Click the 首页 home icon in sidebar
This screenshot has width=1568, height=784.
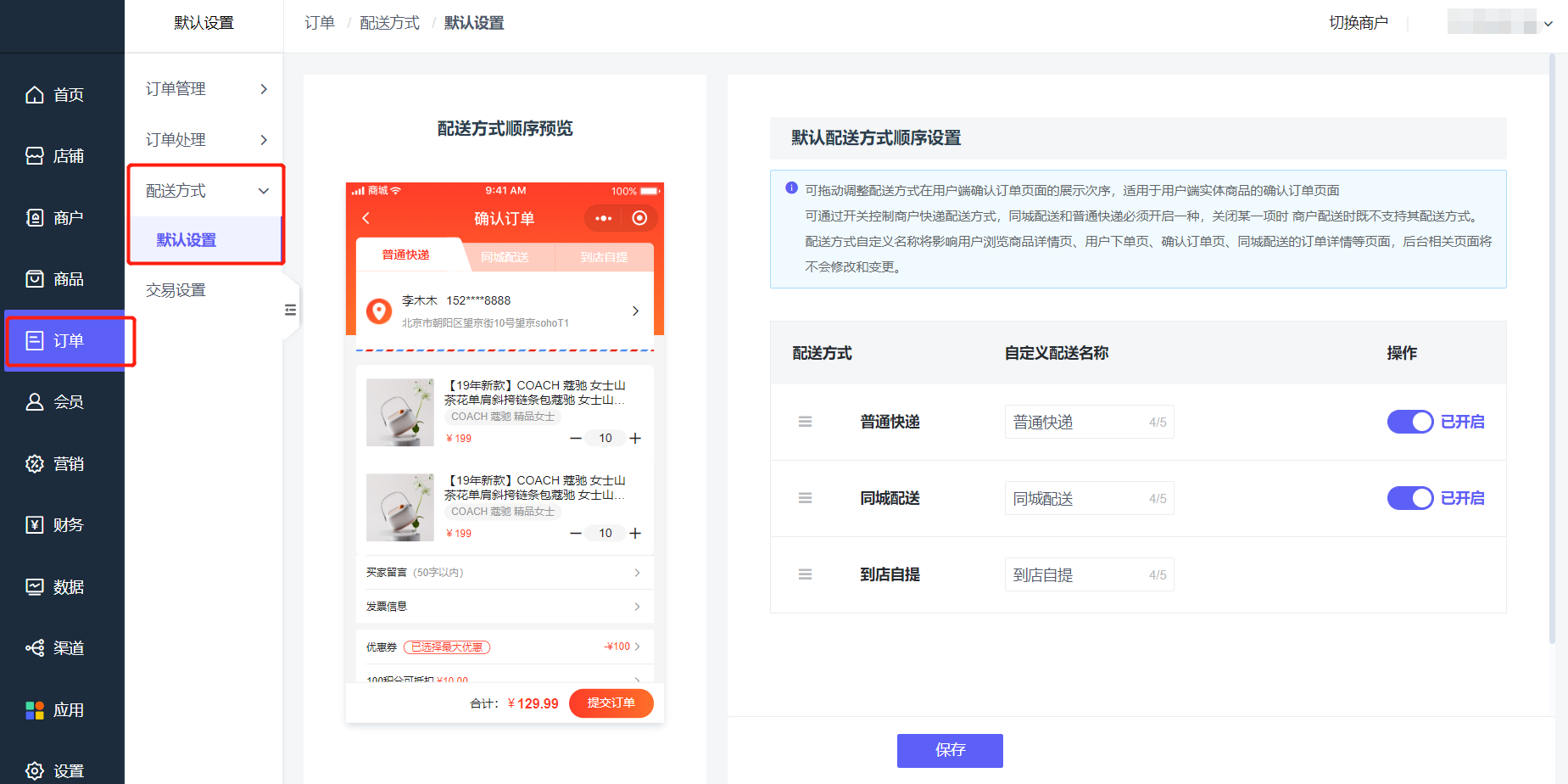click(x=35, y=95)
